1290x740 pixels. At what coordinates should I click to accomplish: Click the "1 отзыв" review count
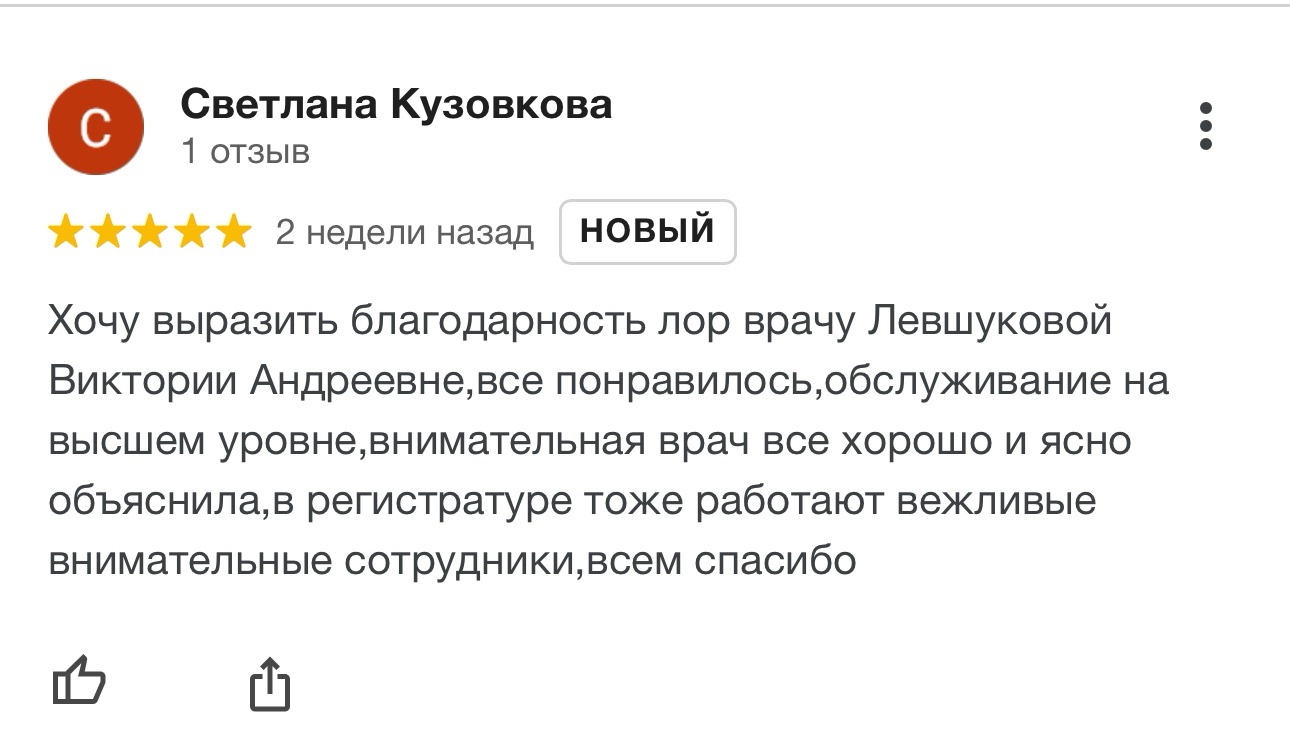click(246, 152)
